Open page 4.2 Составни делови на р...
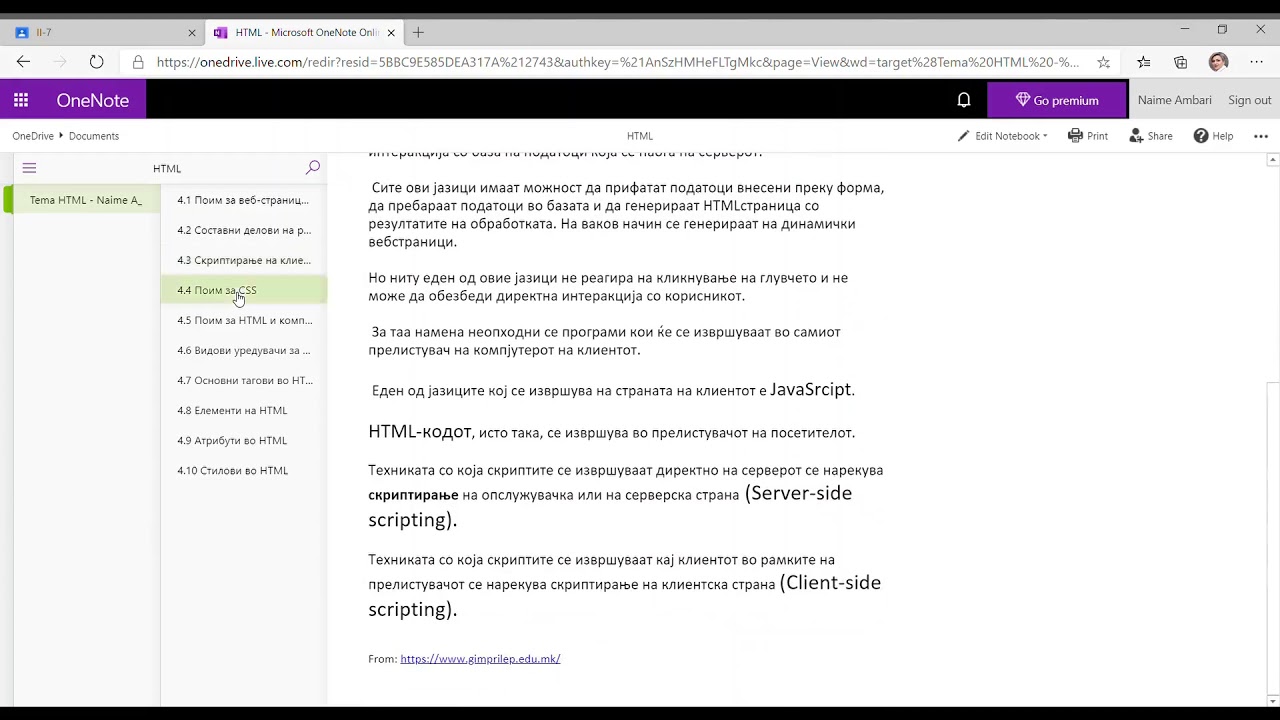 pos(243,230)
